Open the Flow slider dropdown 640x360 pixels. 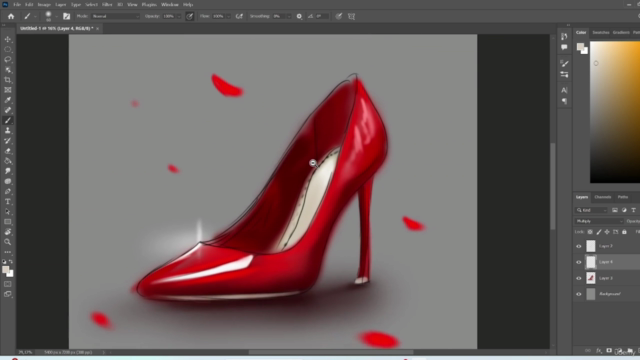(x=228, y=16)
